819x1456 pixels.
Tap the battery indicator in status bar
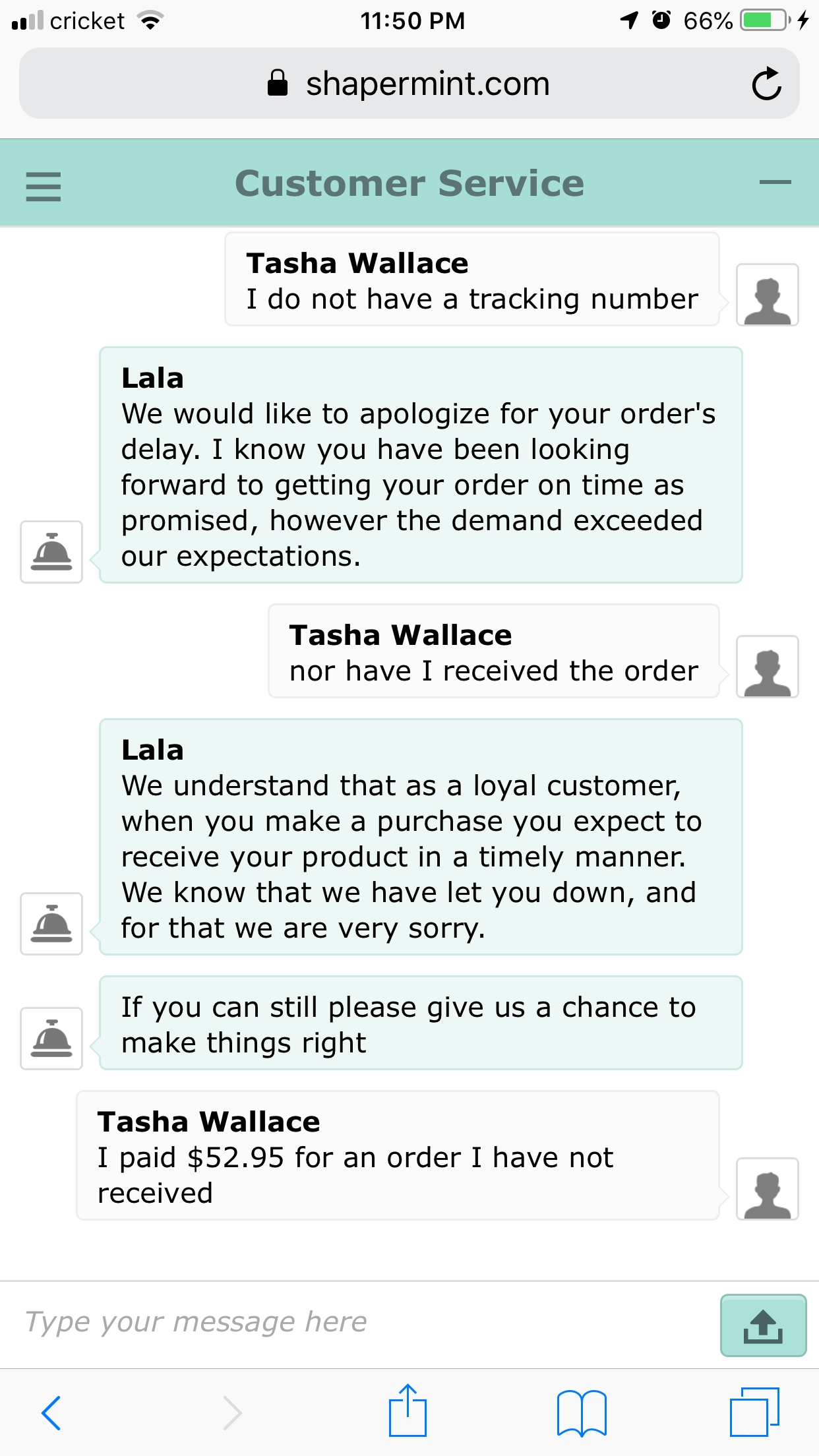[765, 20]
